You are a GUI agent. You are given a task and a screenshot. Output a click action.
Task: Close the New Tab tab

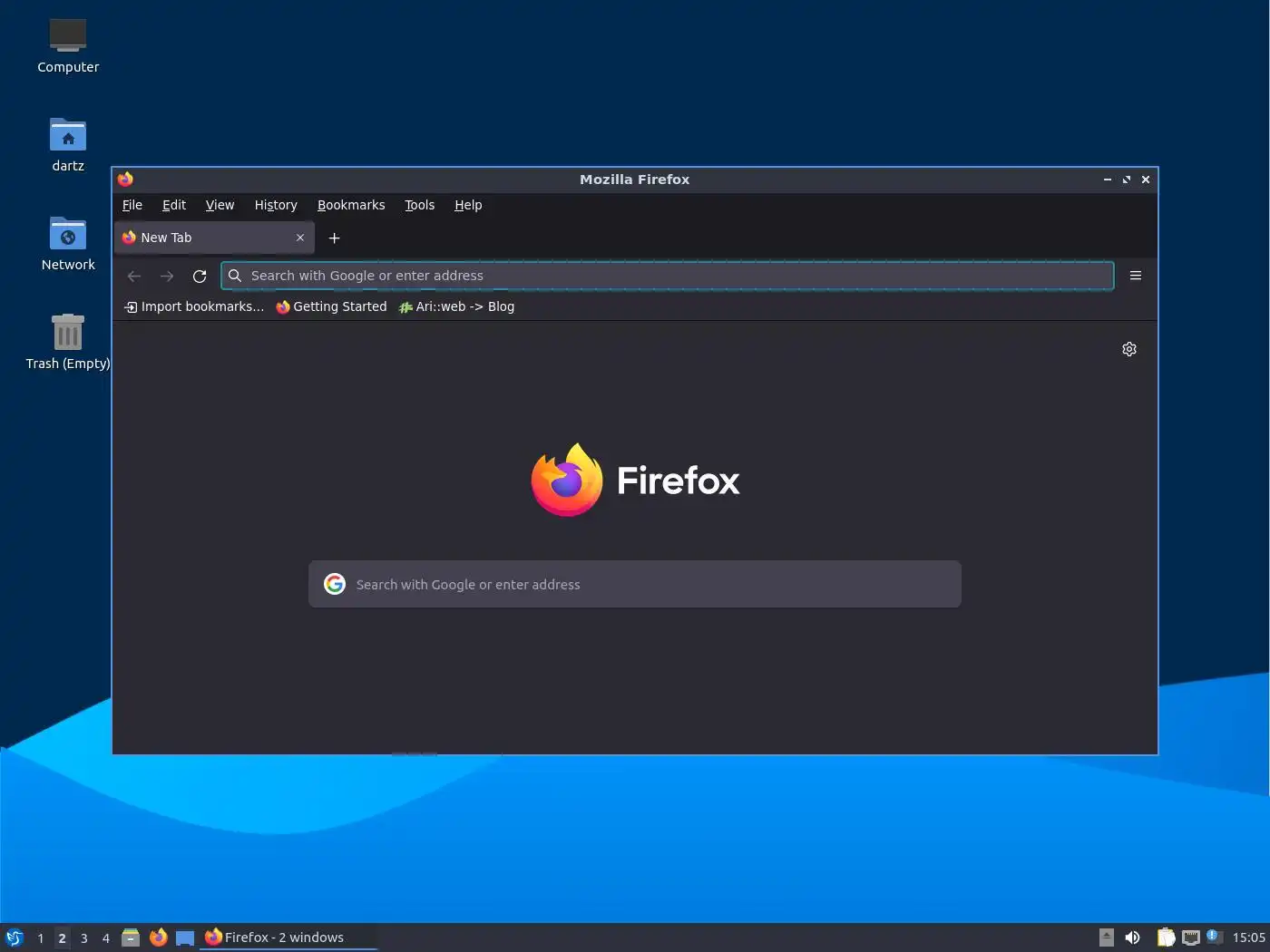[300, 238]
